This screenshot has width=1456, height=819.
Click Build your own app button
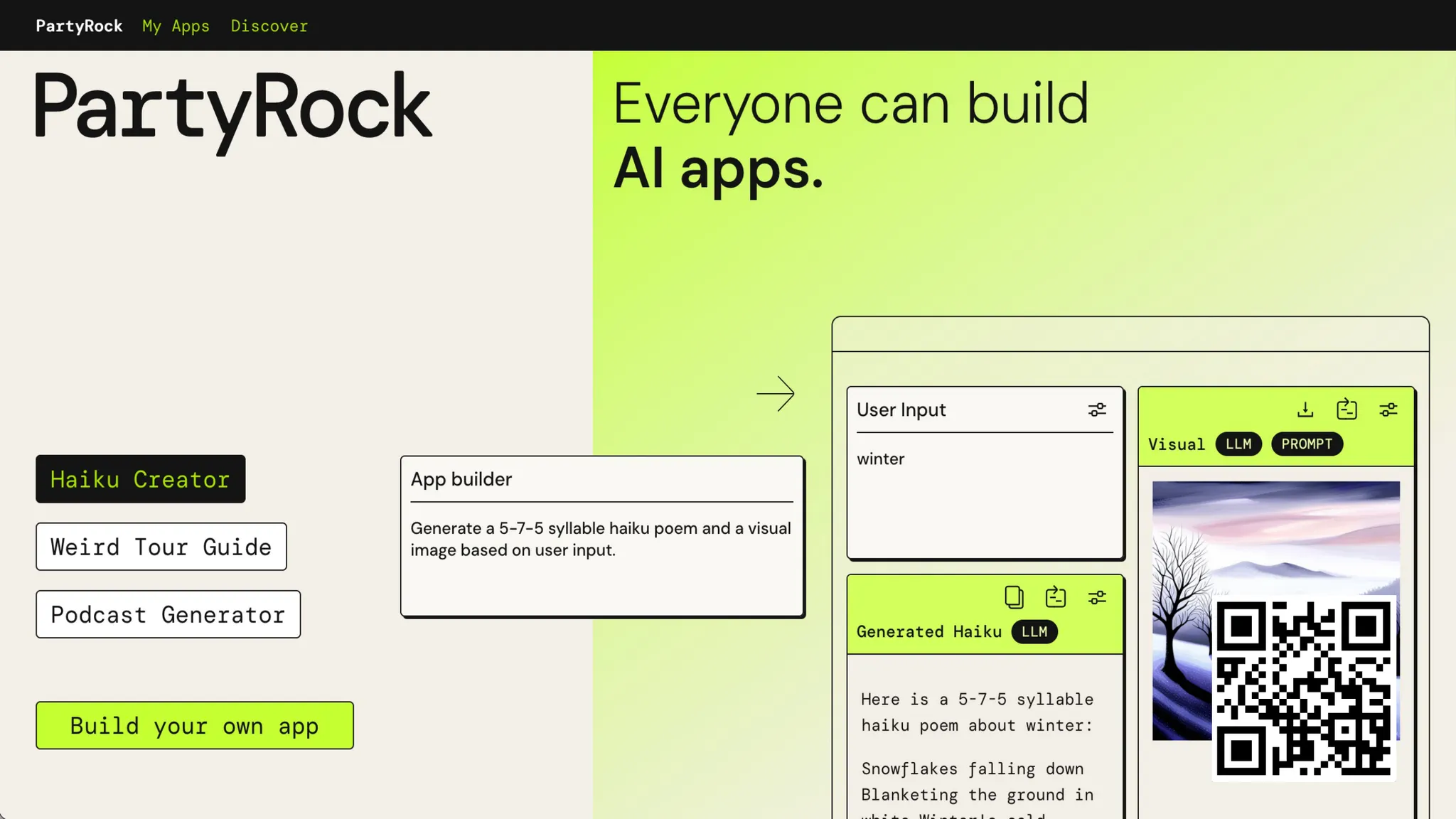pos(195,726)
